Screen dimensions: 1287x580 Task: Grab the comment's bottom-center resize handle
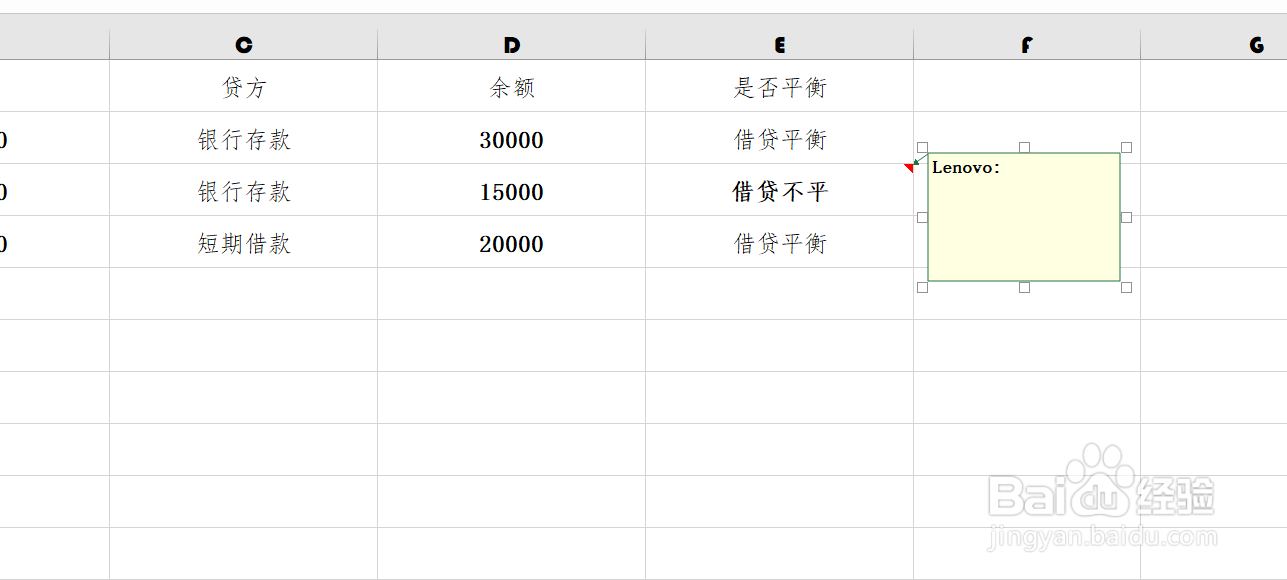click(x=1024, y=287)
